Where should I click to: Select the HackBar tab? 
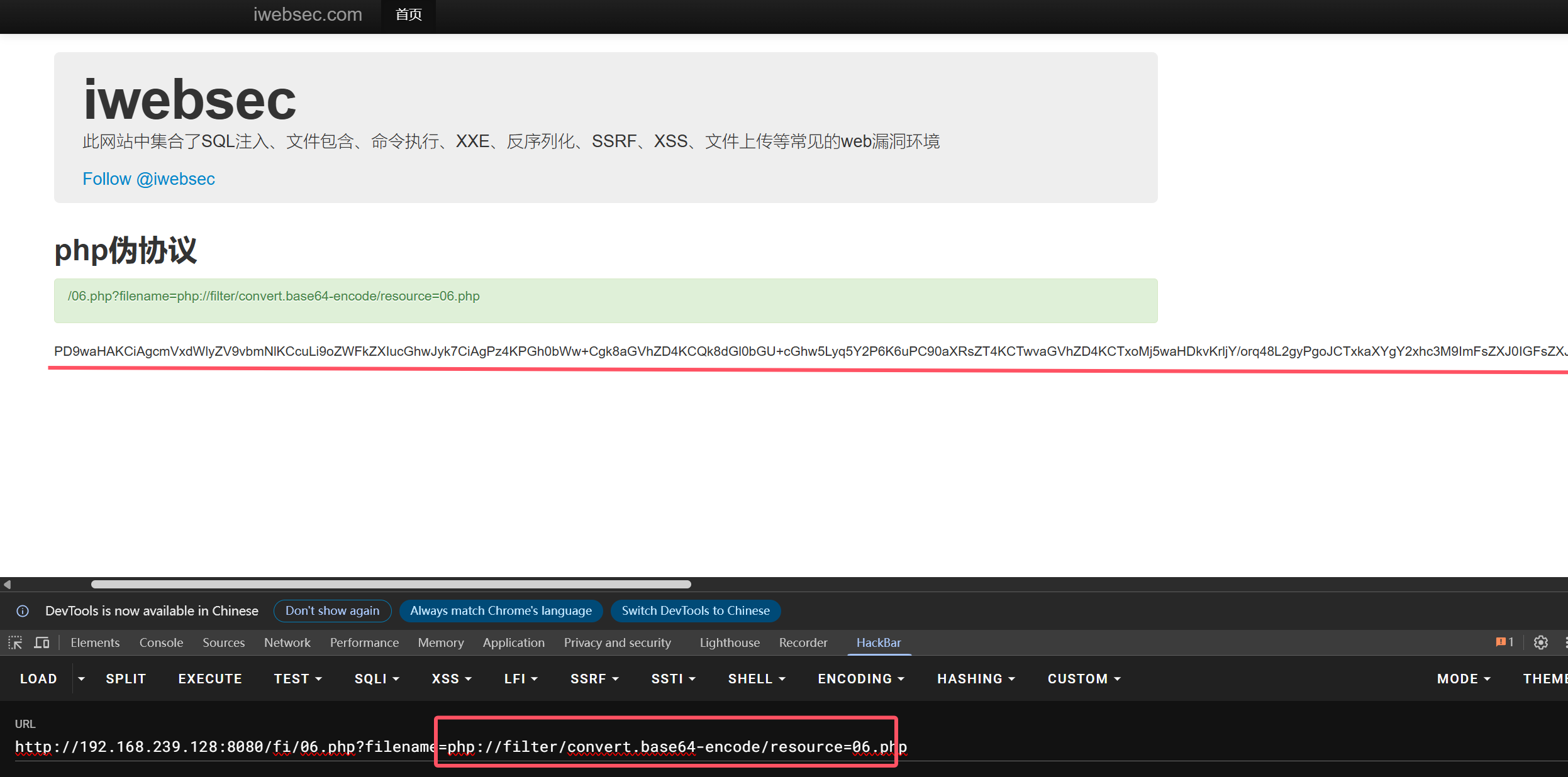click(878, 642)
